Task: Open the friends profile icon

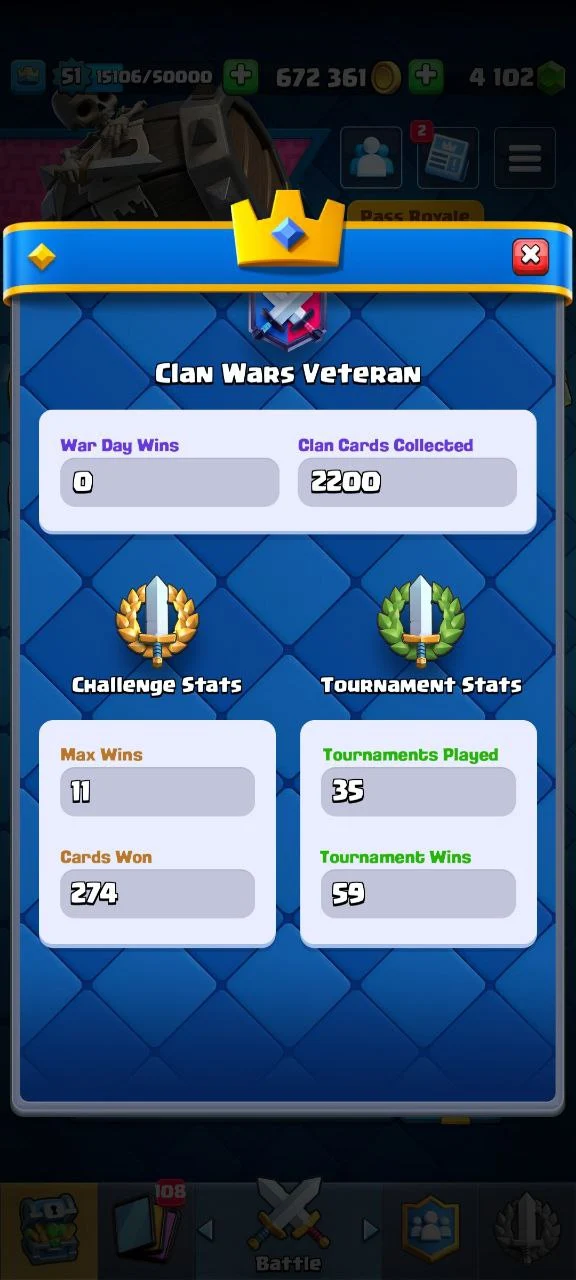Action: tap(371, 158)
